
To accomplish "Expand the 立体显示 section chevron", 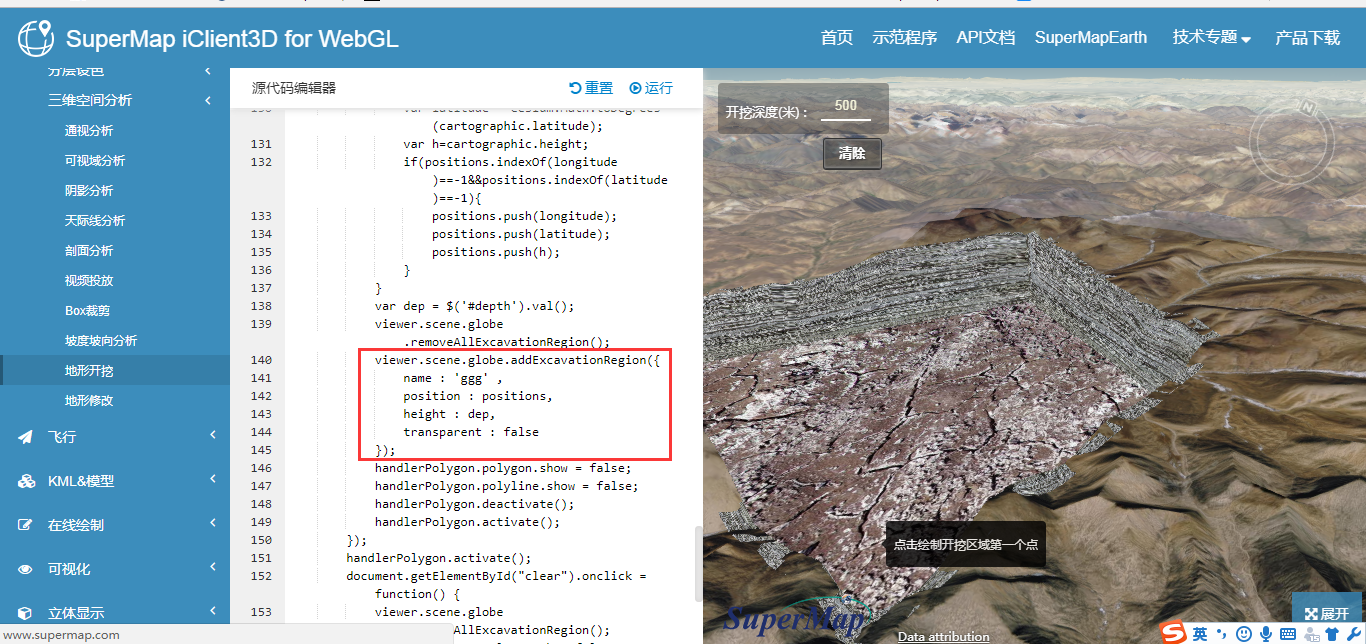I will point(213,611).
